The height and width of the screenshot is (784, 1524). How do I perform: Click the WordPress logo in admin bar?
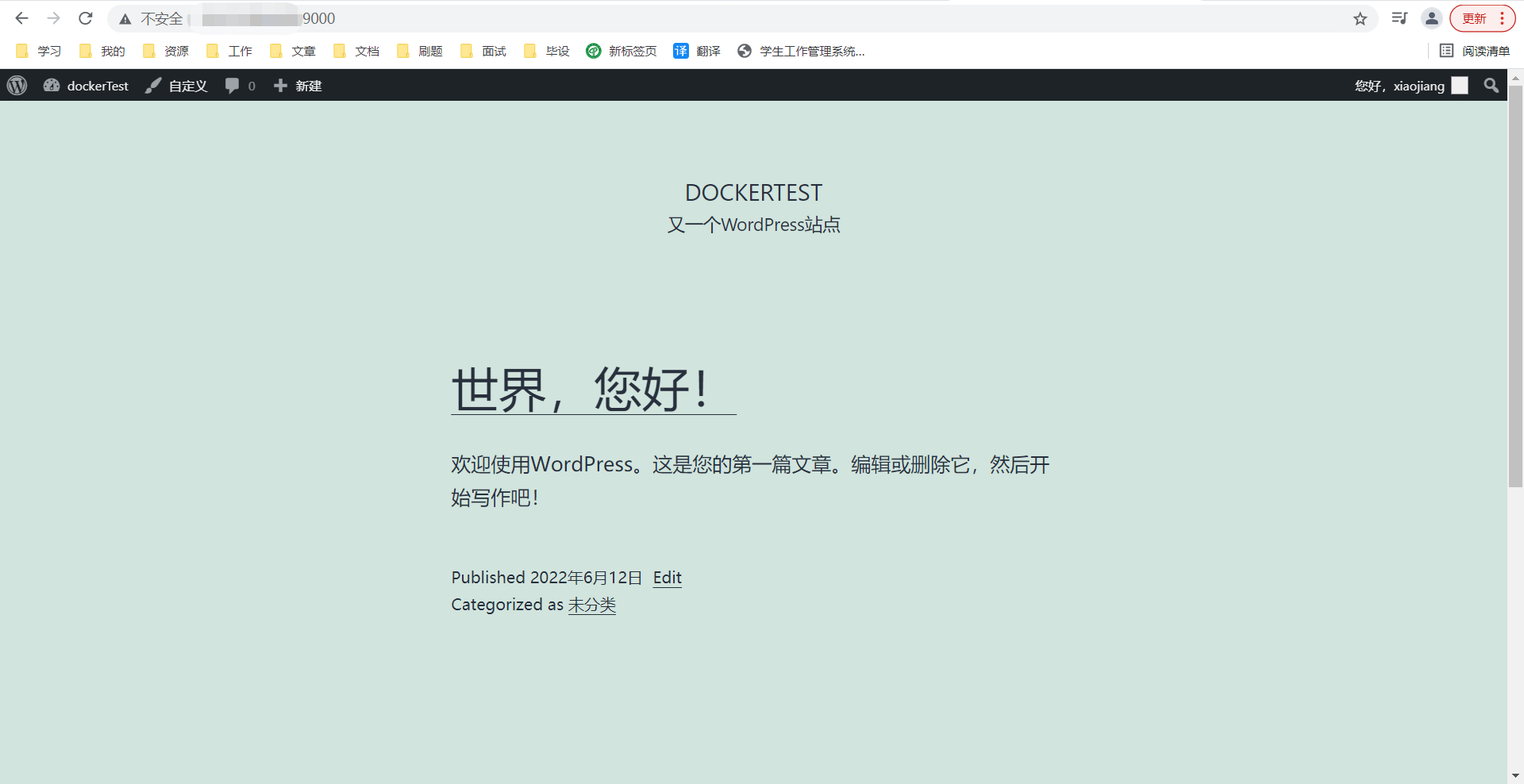(17, 86)
